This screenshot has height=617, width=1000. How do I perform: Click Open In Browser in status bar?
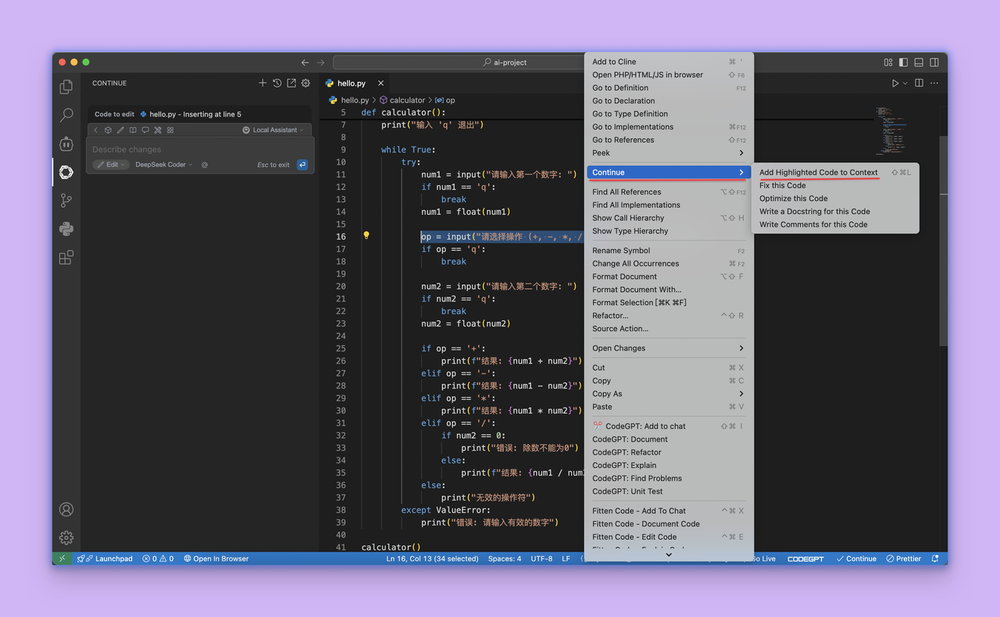[x=216, y=559]
